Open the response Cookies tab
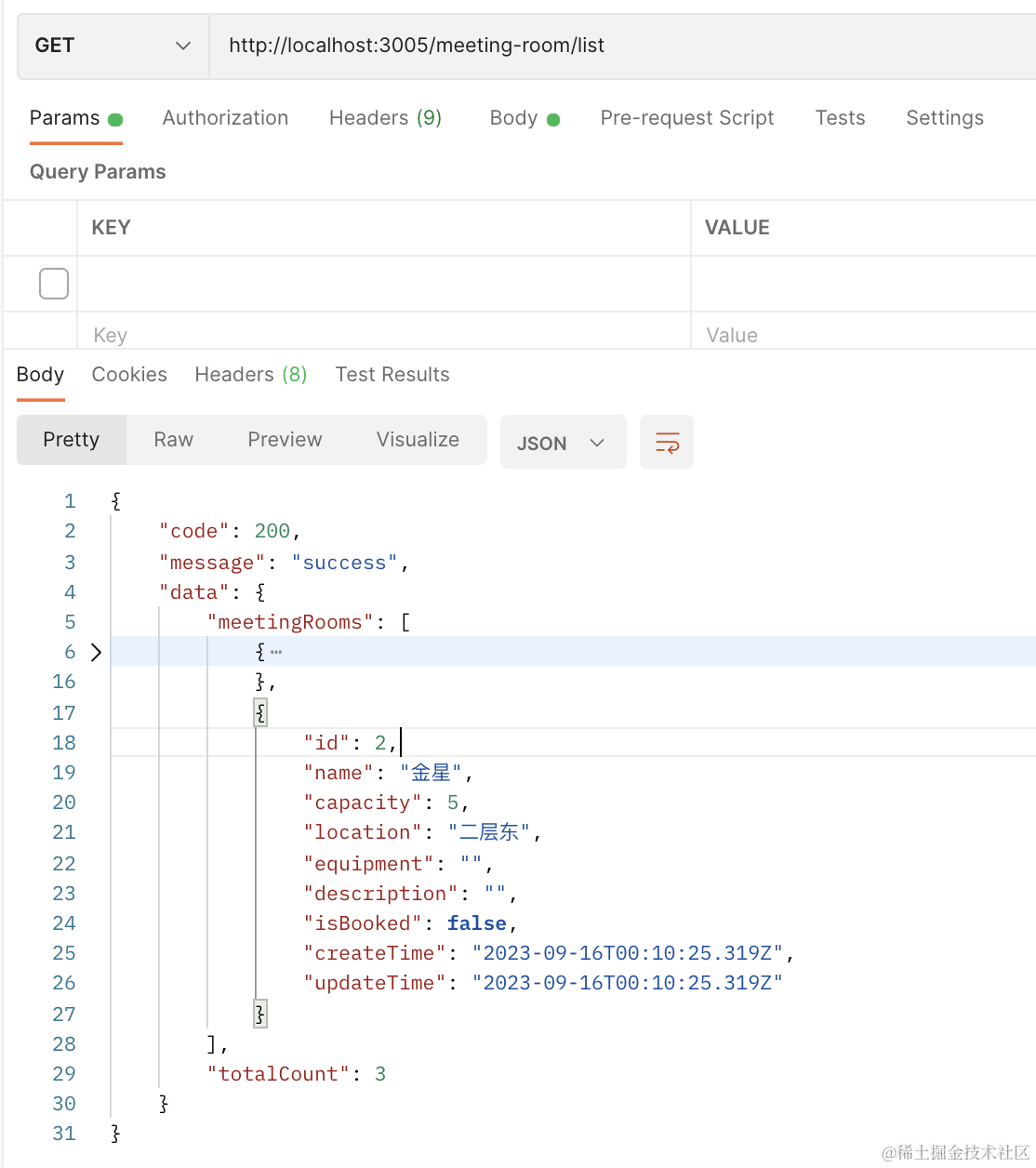Viewport: 1036px width, 1168px height. [x=129, y=375]
